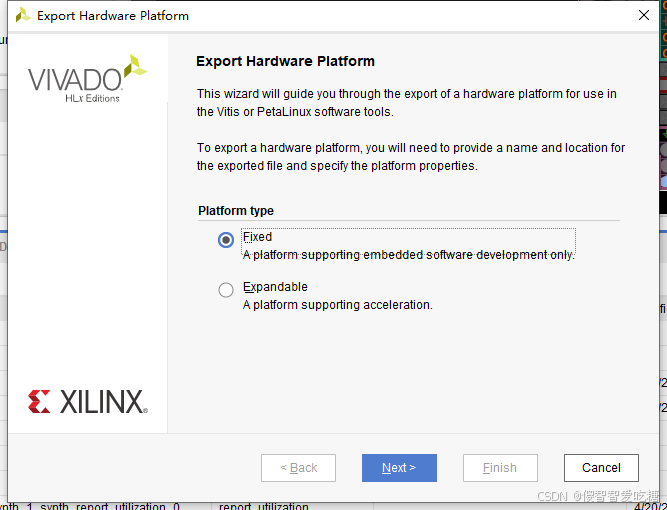The image size is (667, 510).
Task: Click the Vivado icon in the title bar
Action: 23,15
